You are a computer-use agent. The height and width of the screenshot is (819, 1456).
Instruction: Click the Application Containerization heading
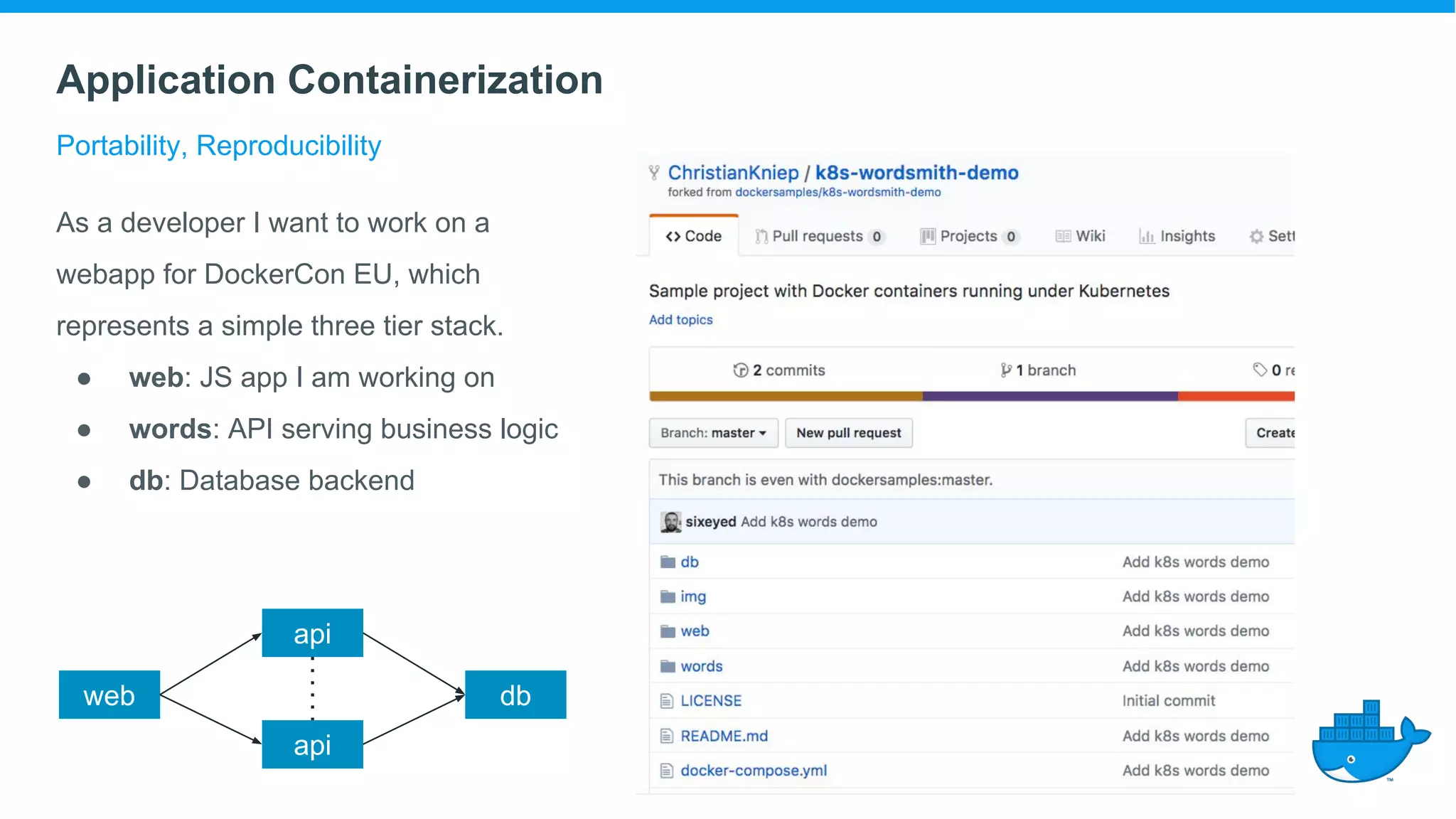pos(330,80)
